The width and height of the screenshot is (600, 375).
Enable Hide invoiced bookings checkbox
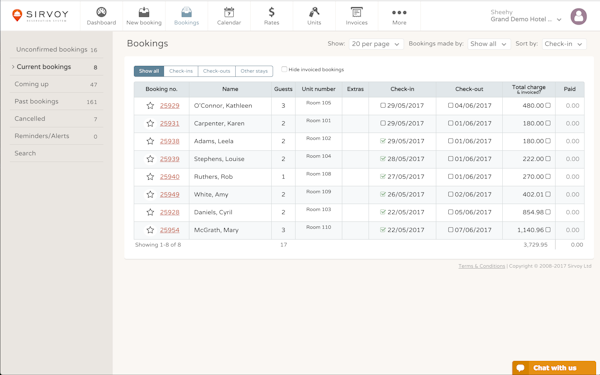pos(284,69)
